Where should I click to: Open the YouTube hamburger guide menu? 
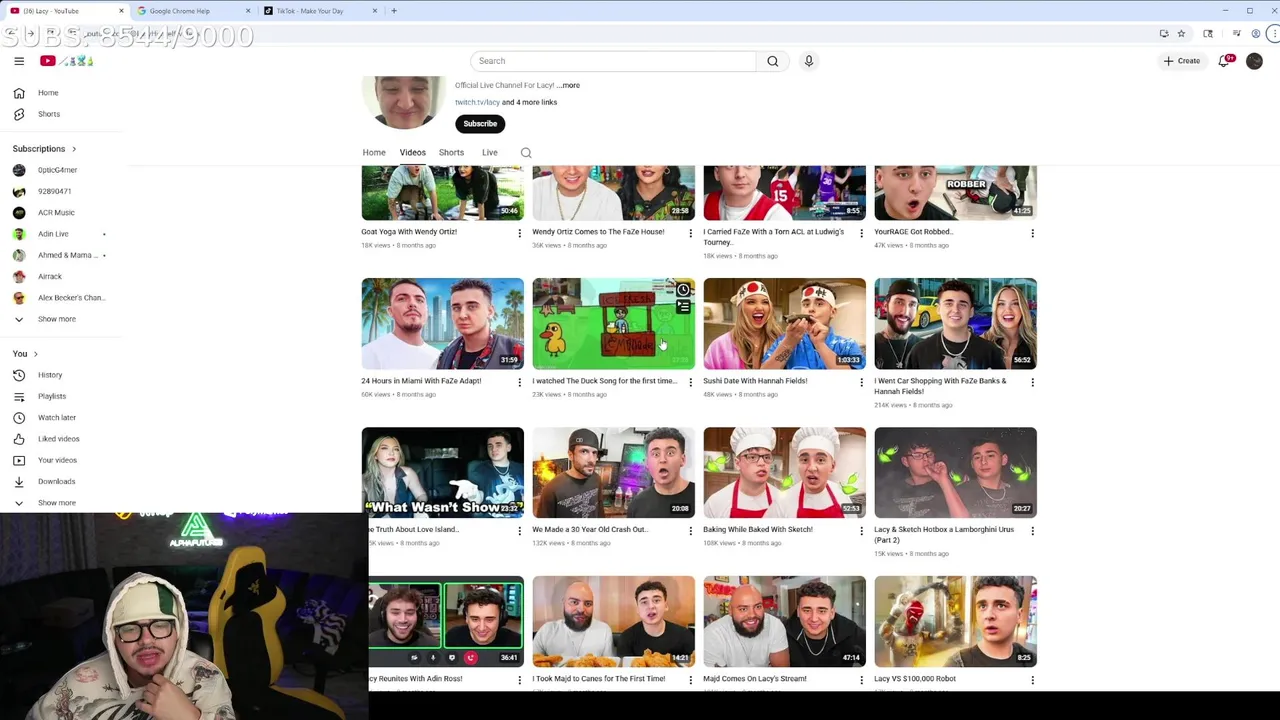(x=19, y=61)
